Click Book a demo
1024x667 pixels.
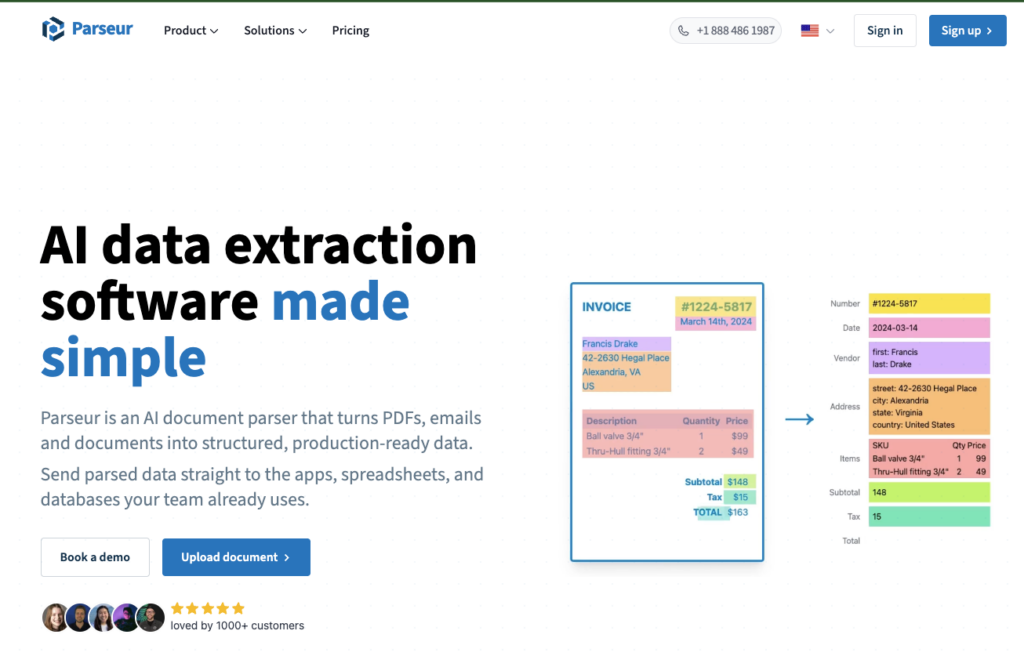point(95,557)
